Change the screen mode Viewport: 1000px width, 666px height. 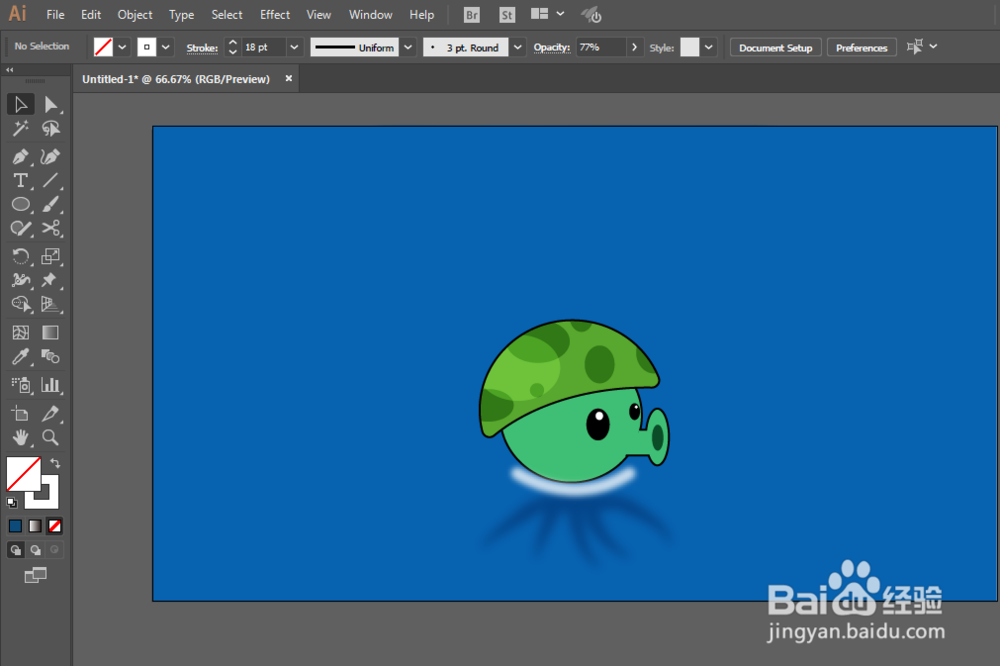[x=36, y=575]
